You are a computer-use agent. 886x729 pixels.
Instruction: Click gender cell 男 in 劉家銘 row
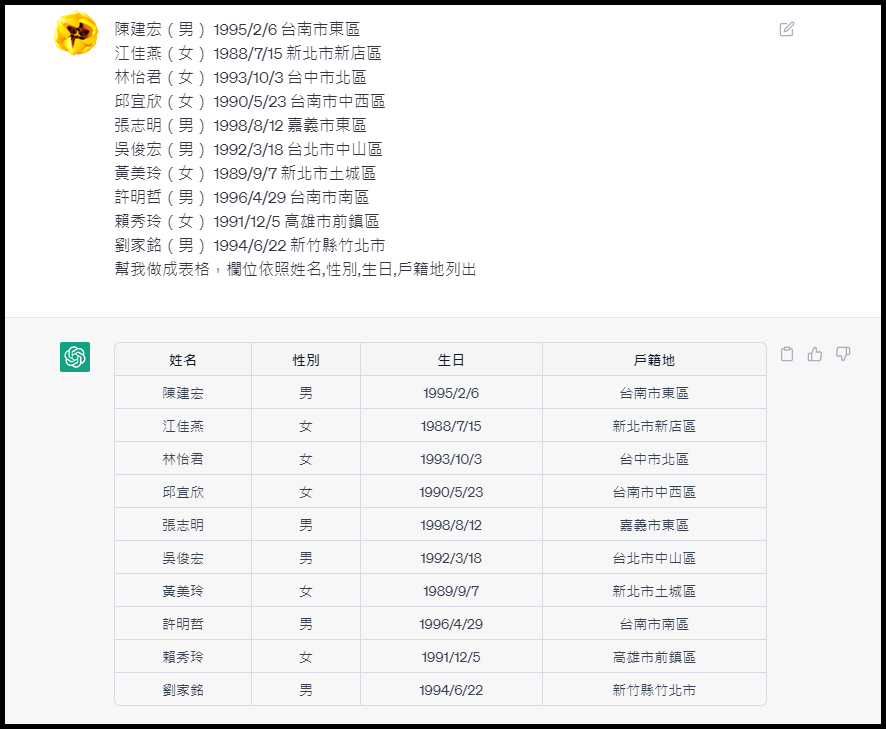pos(306,689)
